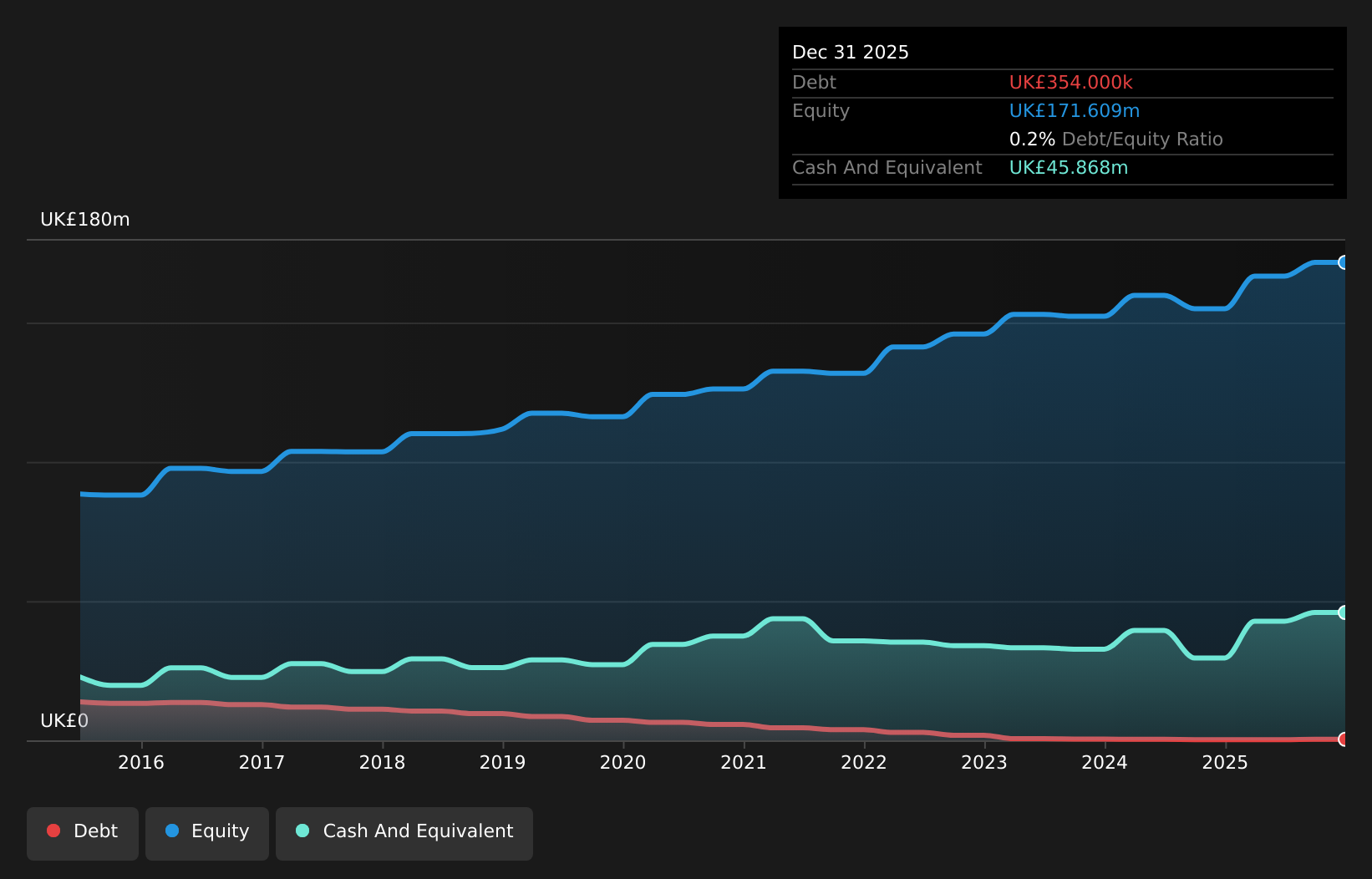Click the 2020 x-axis label
Screen dimensions: 1372x879
pyautogui.click(x=622, y=762)
